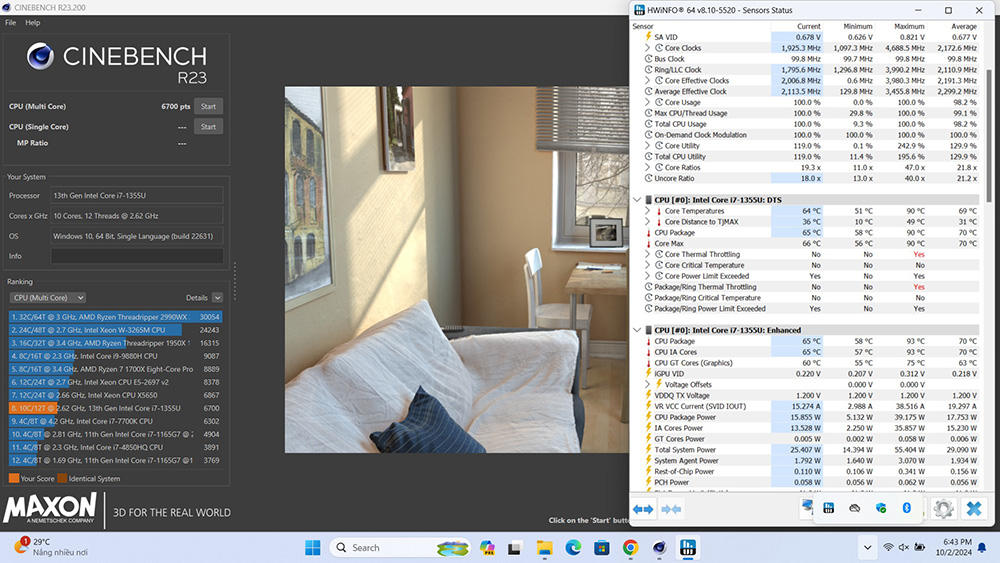Open Google Chrome from the taskbar
Image resolution: width=1000 pixels, height=563 pixels.
coord(630,547)
